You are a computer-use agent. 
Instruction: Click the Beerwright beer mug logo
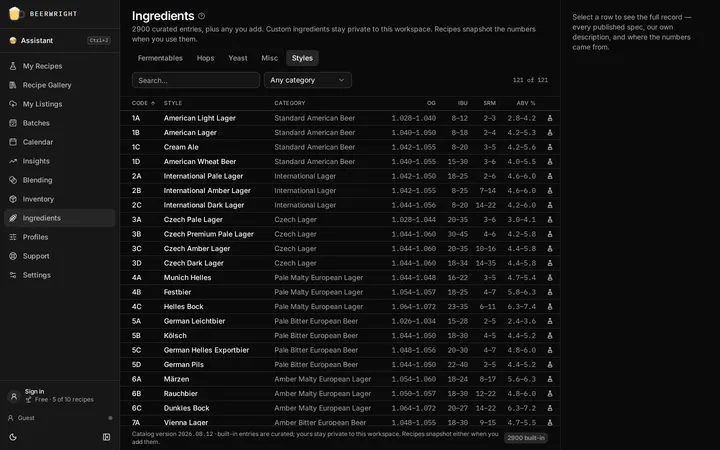(15, 13)
